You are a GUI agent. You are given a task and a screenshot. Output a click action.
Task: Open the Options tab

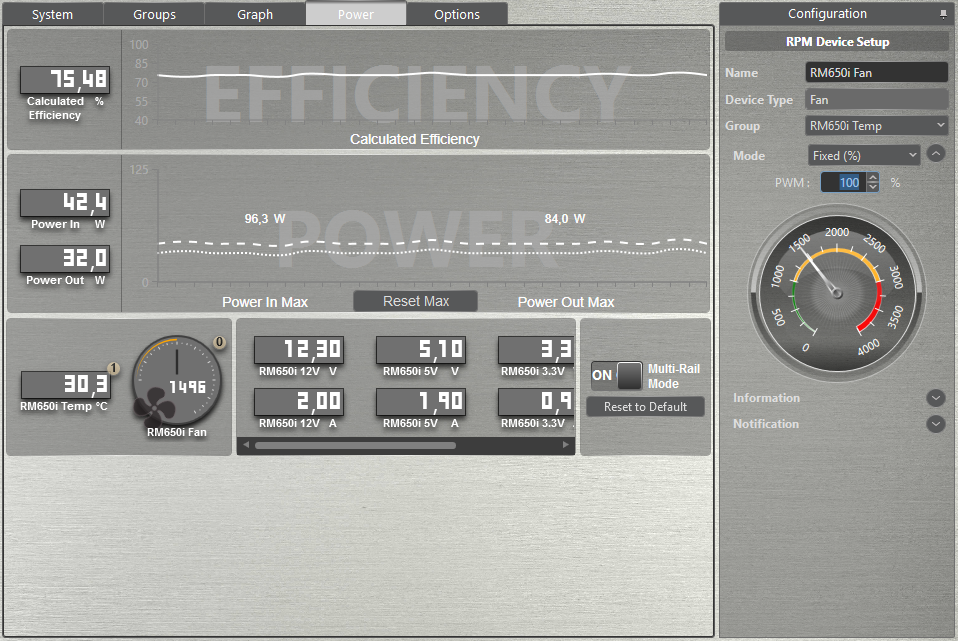457,14
